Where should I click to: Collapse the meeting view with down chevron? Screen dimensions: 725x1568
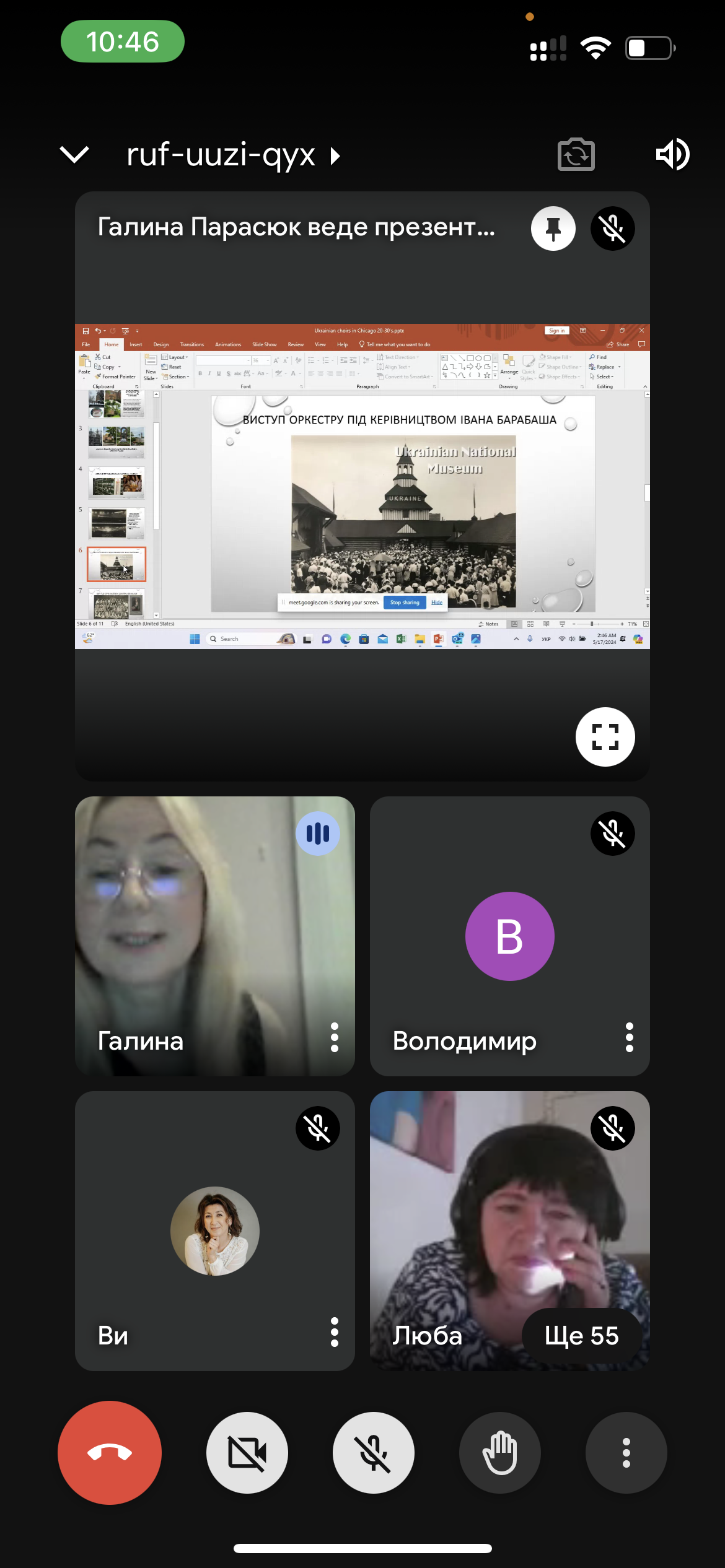[x=74, y=155]
